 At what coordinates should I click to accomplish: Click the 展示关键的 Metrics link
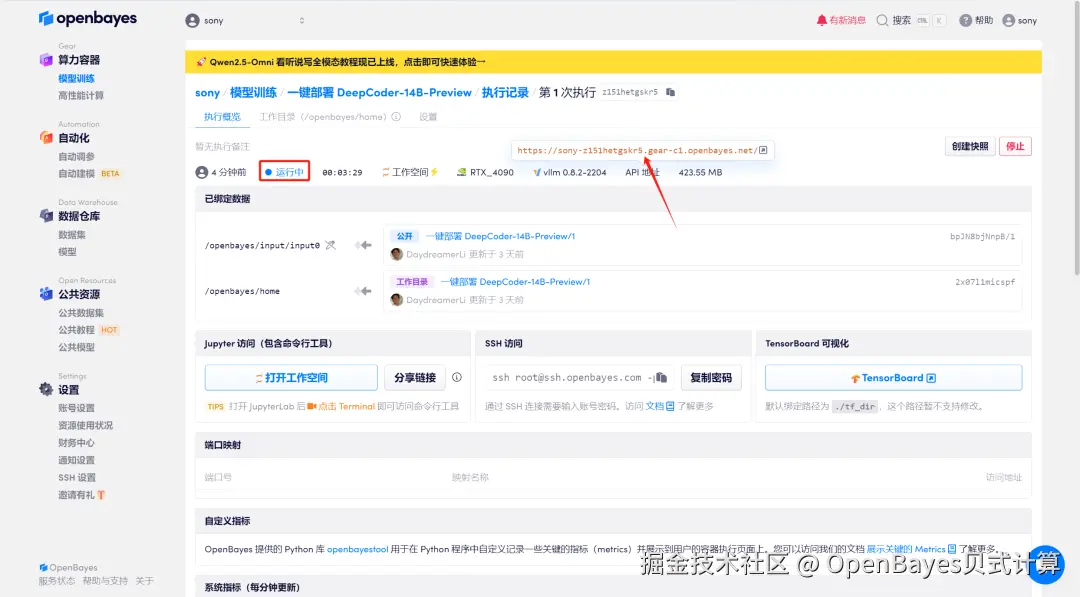(x=906, y=549)
